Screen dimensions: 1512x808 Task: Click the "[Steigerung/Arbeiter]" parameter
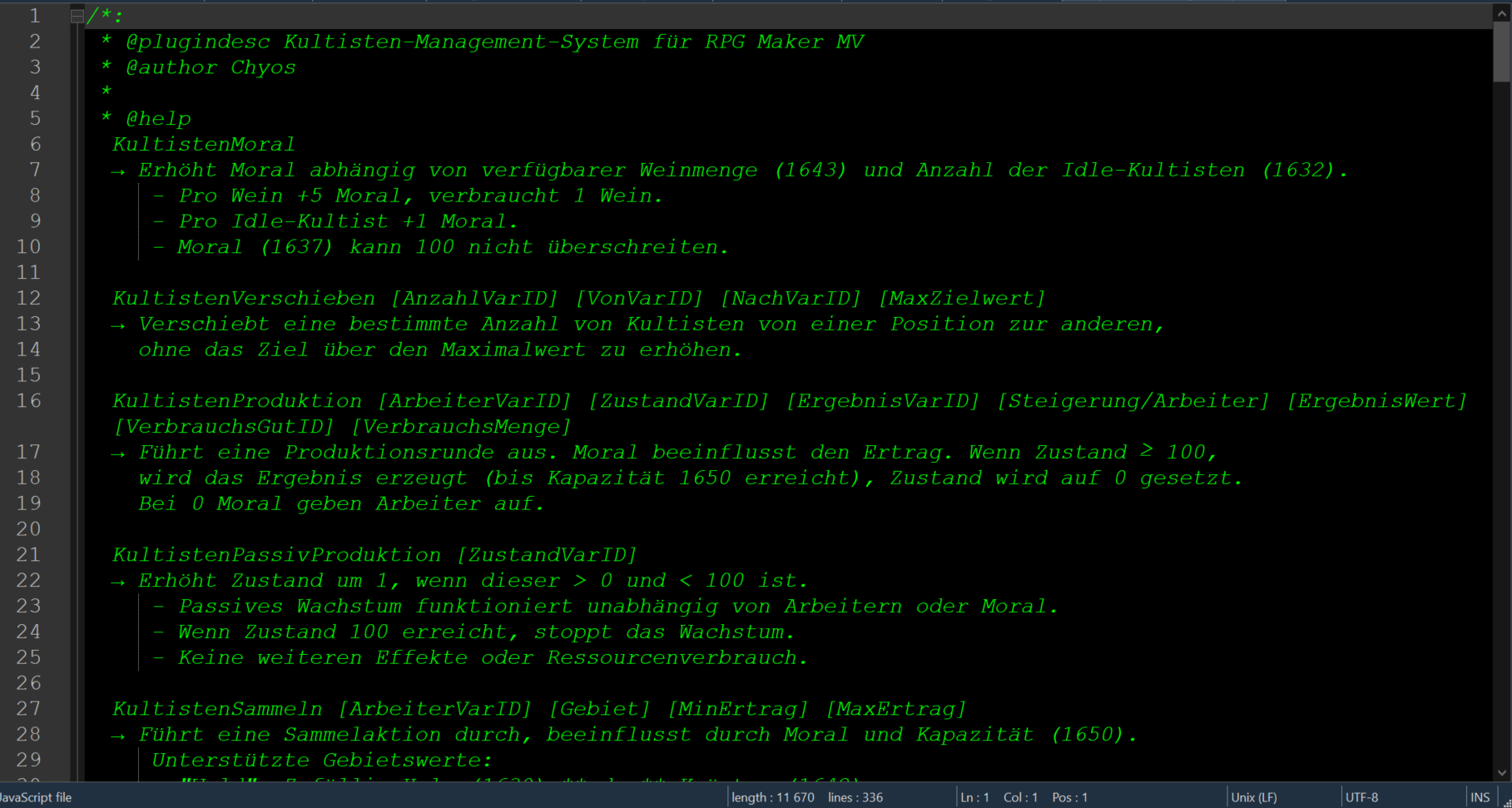click(x=1133, y=400)
